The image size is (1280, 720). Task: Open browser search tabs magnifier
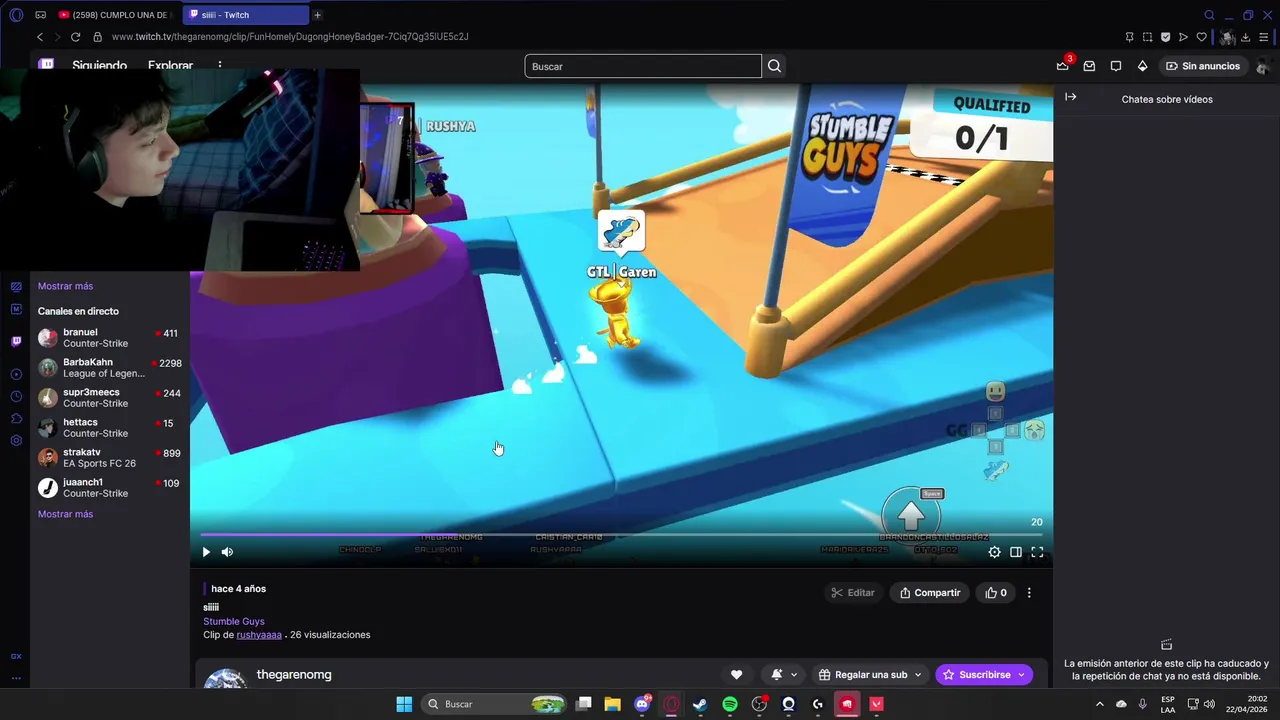(x=1209, y=15)
